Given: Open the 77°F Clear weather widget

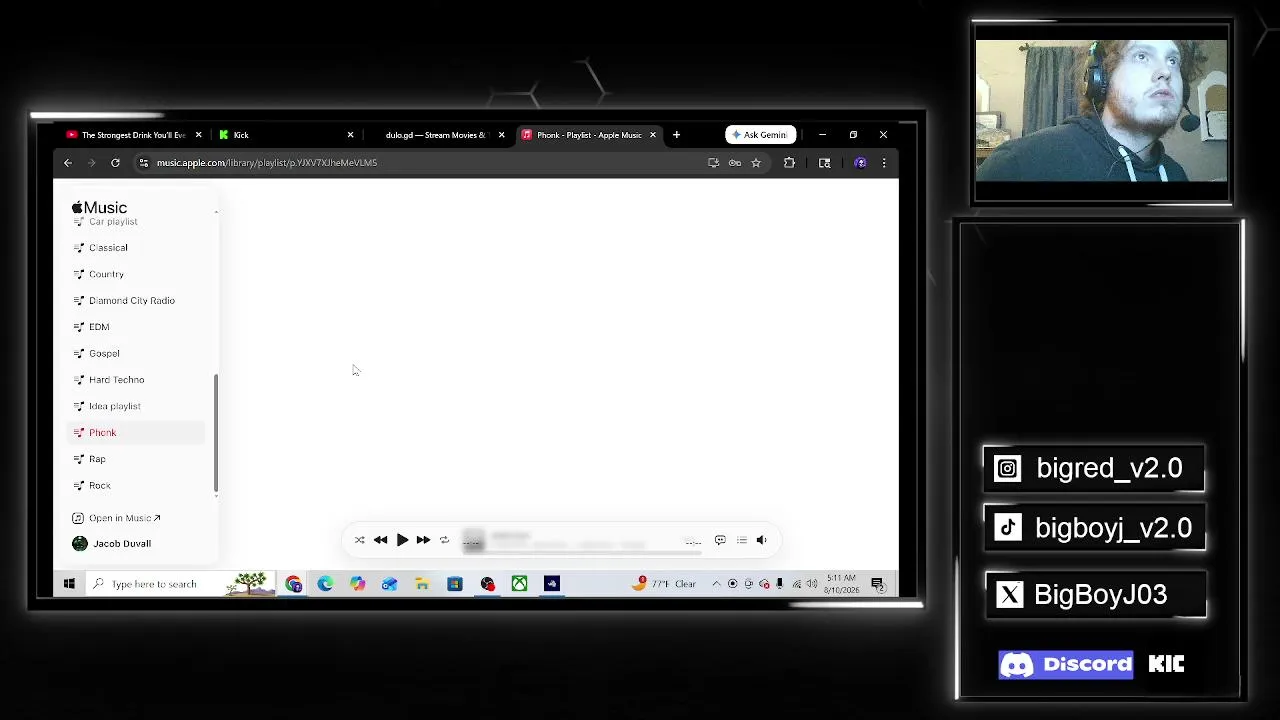Looking at the screenshot, I should [666, 584].
